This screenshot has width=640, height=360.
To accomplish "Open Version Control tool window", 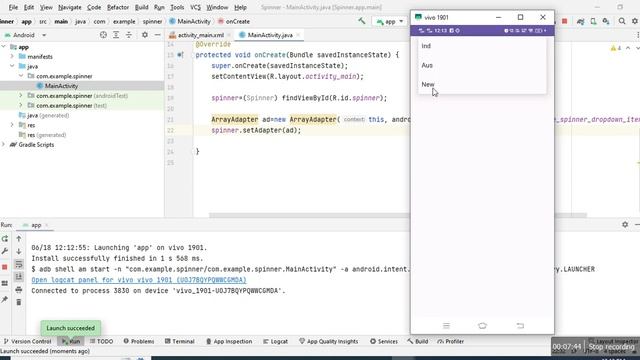I will [27, 341].
